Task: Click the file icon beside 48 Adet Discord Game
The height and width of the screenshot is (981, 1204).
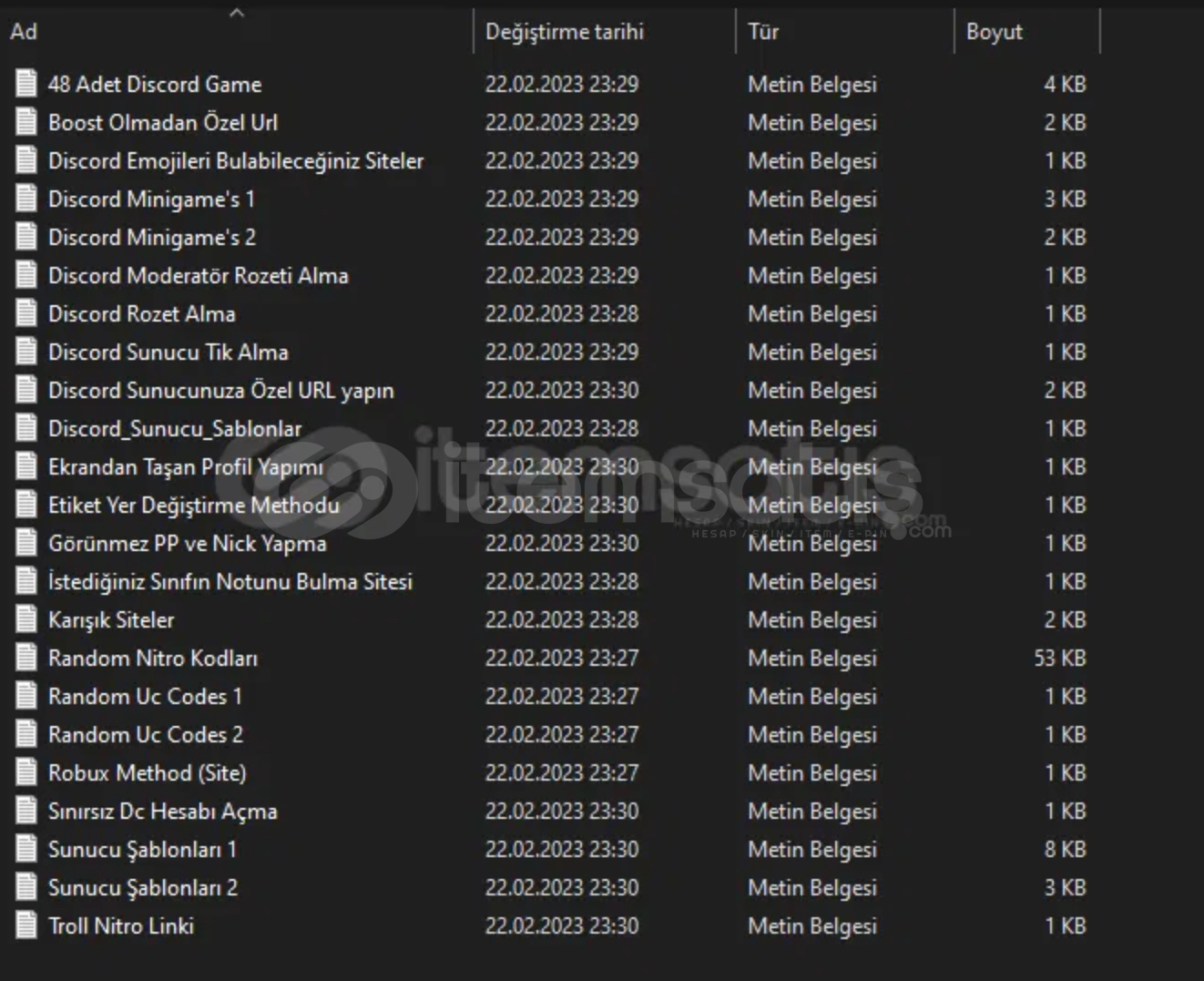Action: [x=26, y=84]
